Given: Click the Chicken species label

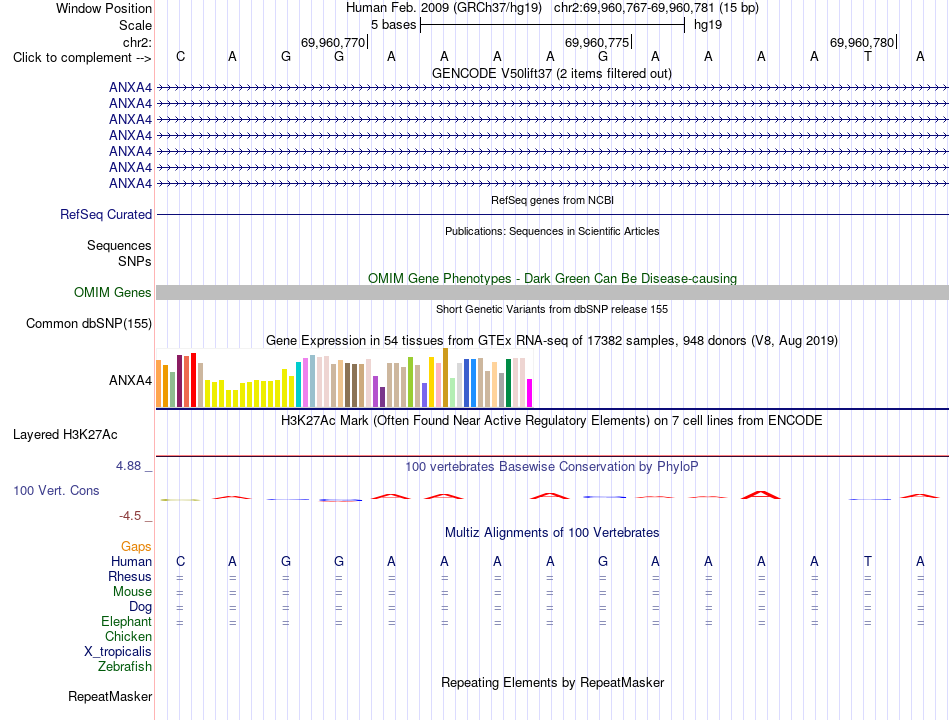Looking at the screenshot, I should click(128, 636).
